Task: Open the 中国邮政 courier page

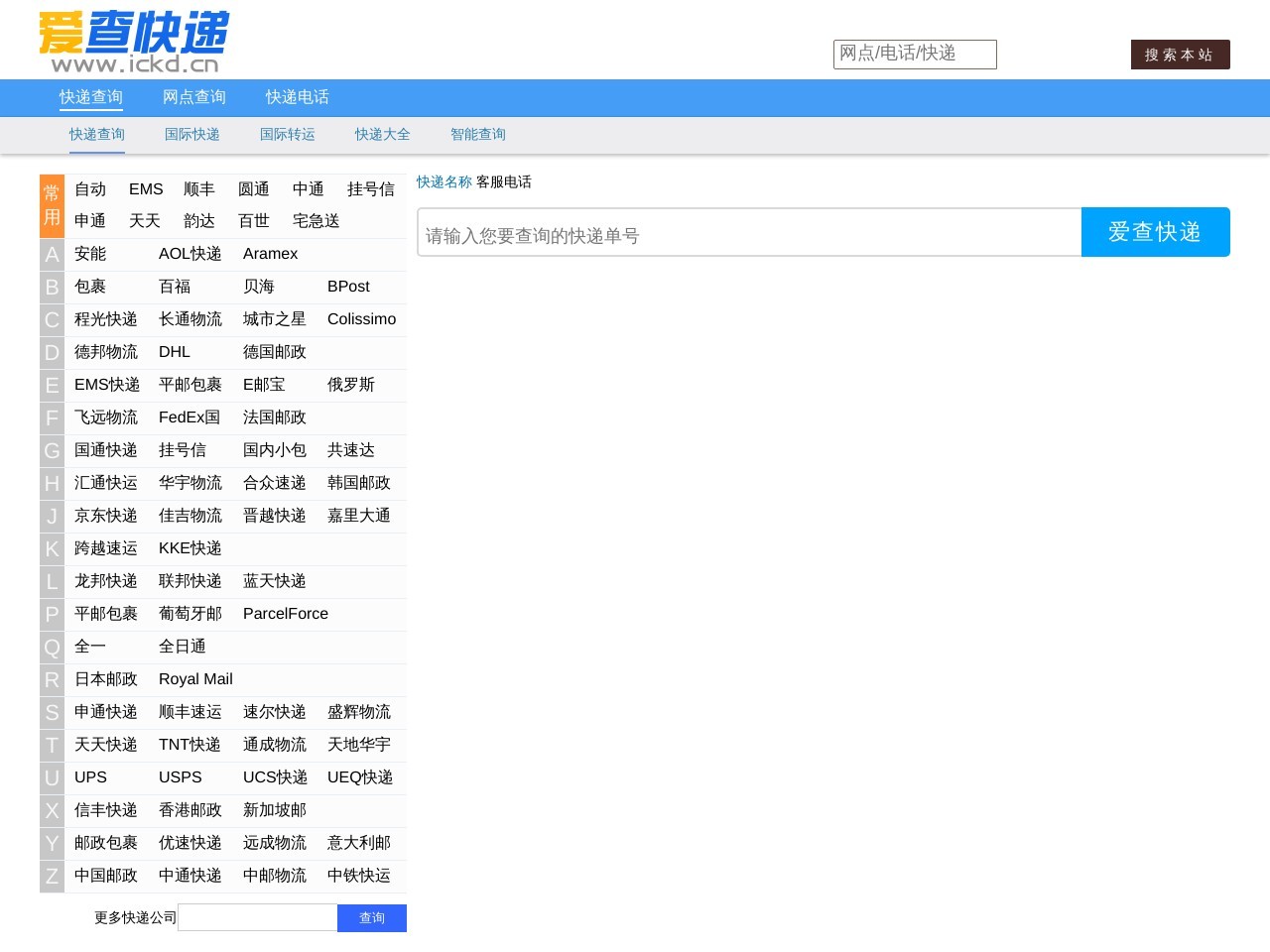Action: [x=106, y=876]
